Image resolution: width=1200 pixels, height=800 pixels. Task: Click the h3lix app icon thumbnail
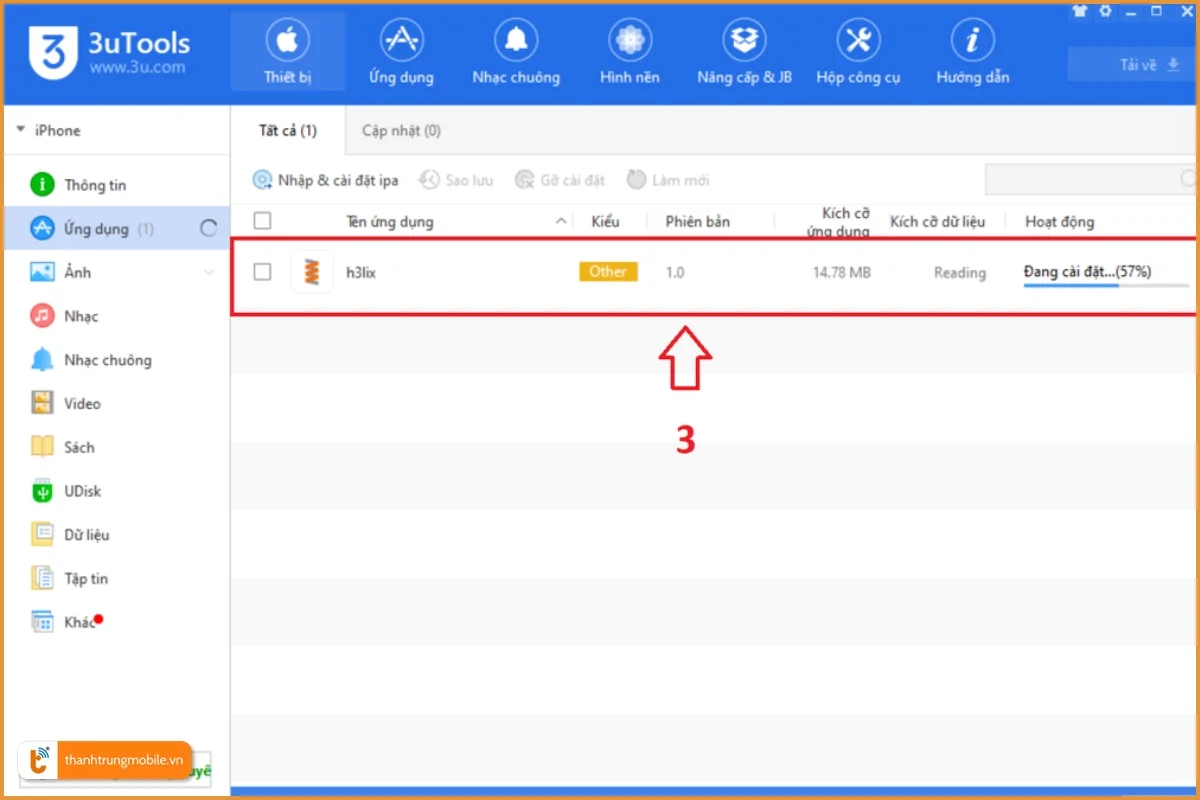coord(311,271)
